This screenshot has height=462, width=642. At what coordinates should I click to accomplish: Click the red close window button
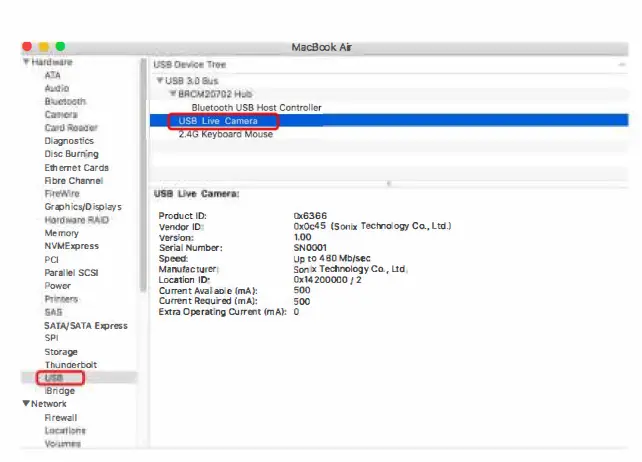(x=27, y=47)
